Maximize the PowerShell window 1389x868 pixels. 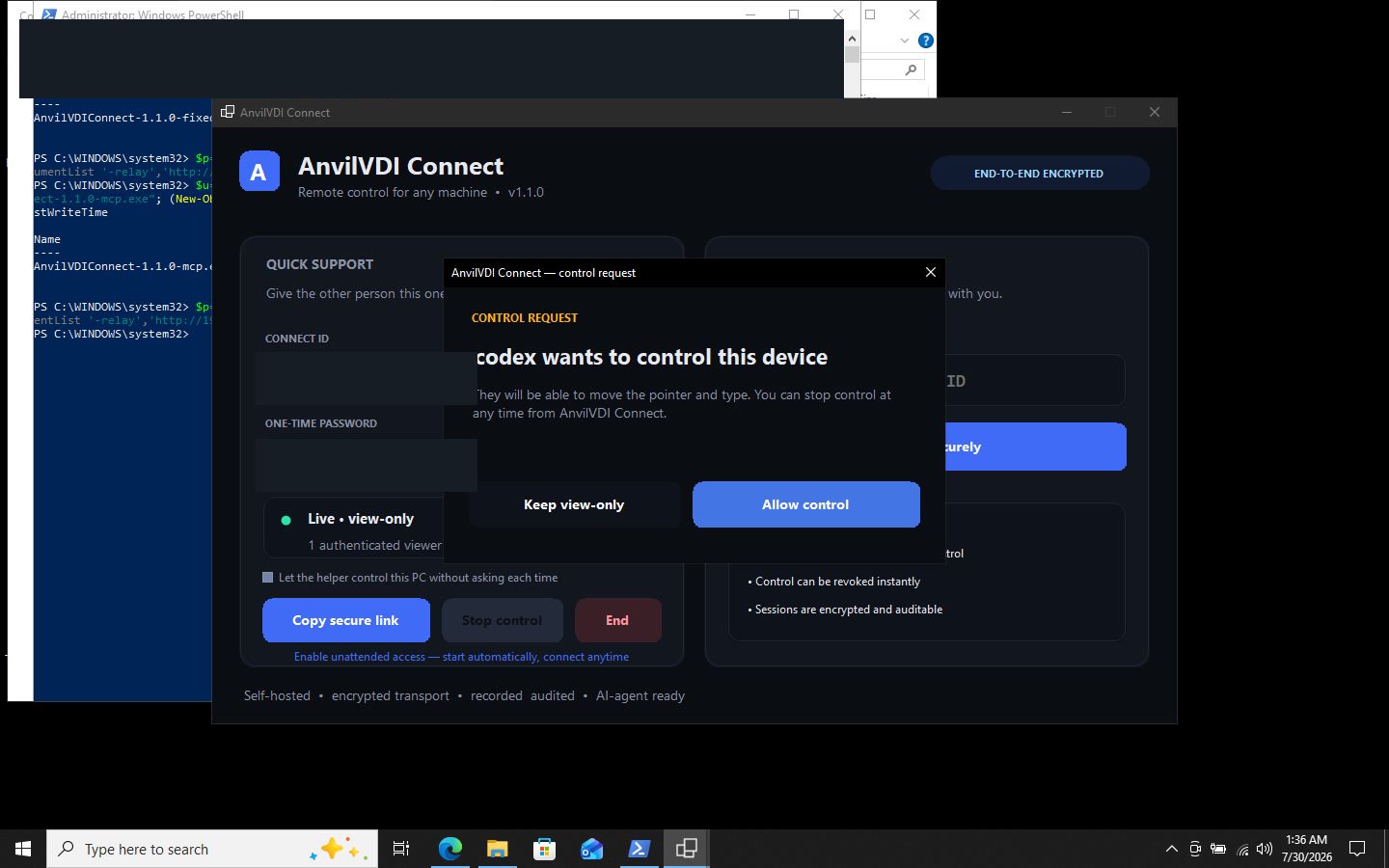point(794,14)
